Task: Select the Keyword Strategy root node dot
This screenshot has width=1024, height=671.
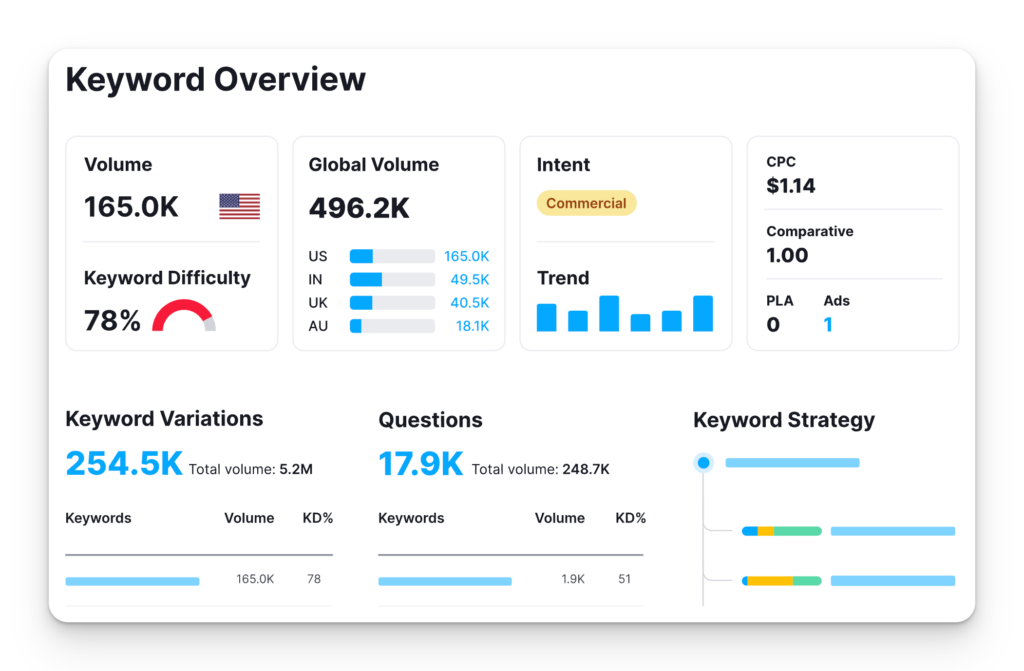Action: coord(703,463)
